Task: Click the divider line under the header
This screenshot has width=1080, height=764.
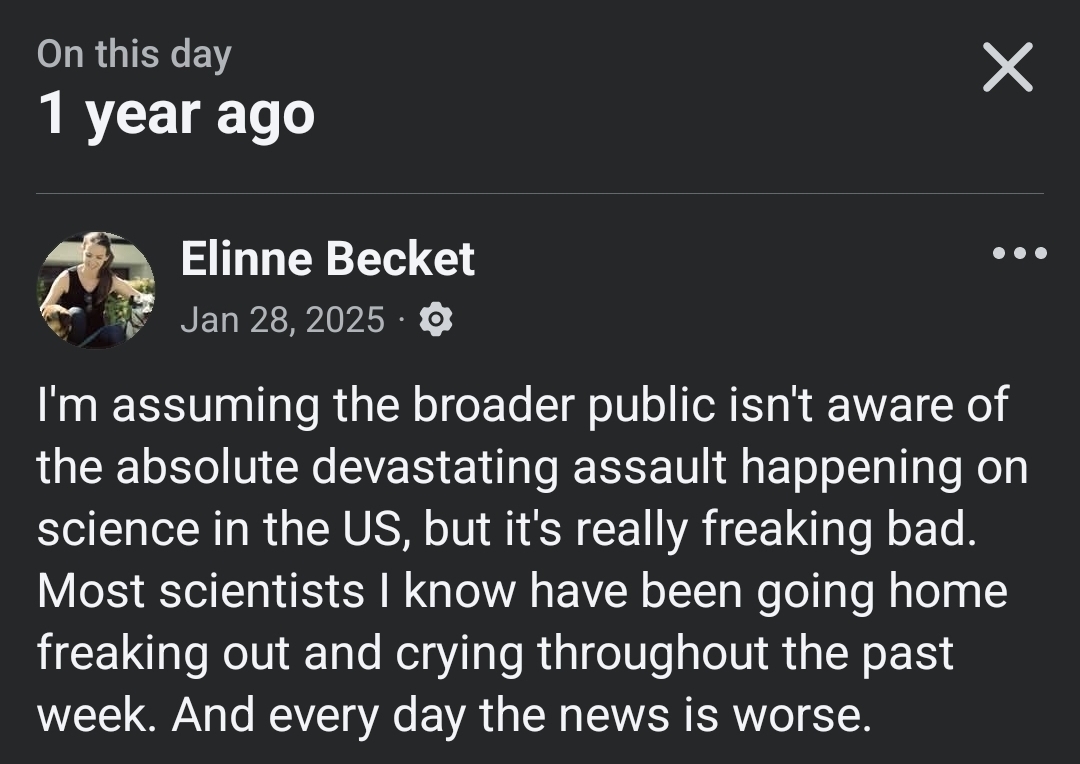Action: pos(540,193)
